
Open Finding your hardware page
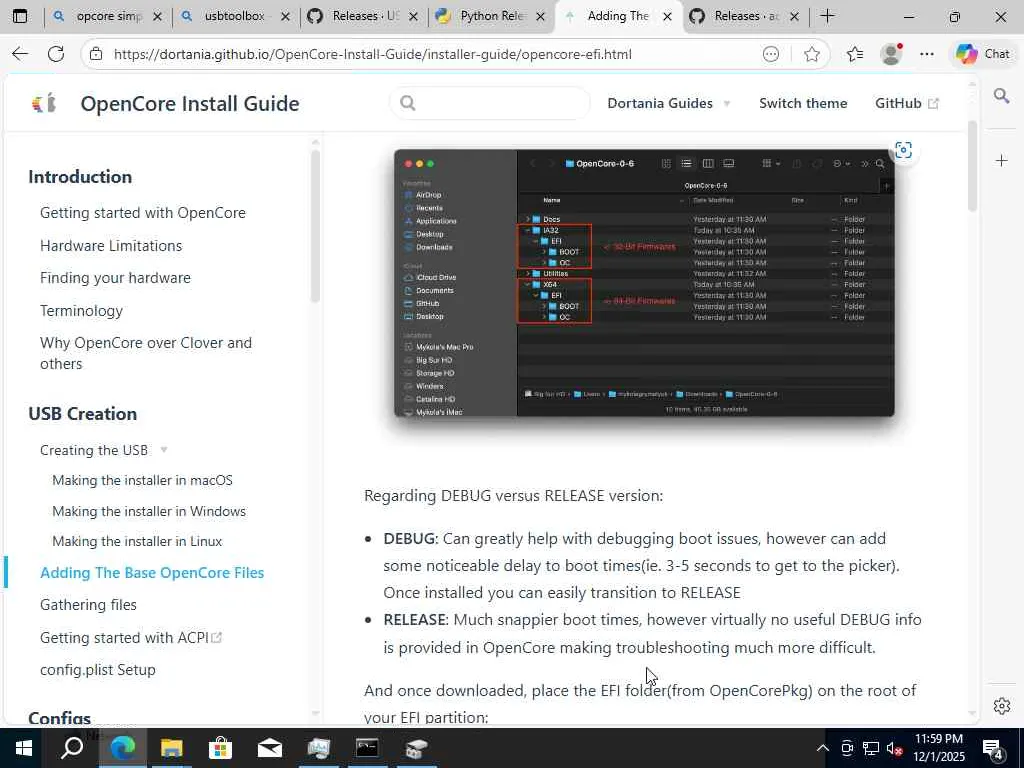coord(115,278)
